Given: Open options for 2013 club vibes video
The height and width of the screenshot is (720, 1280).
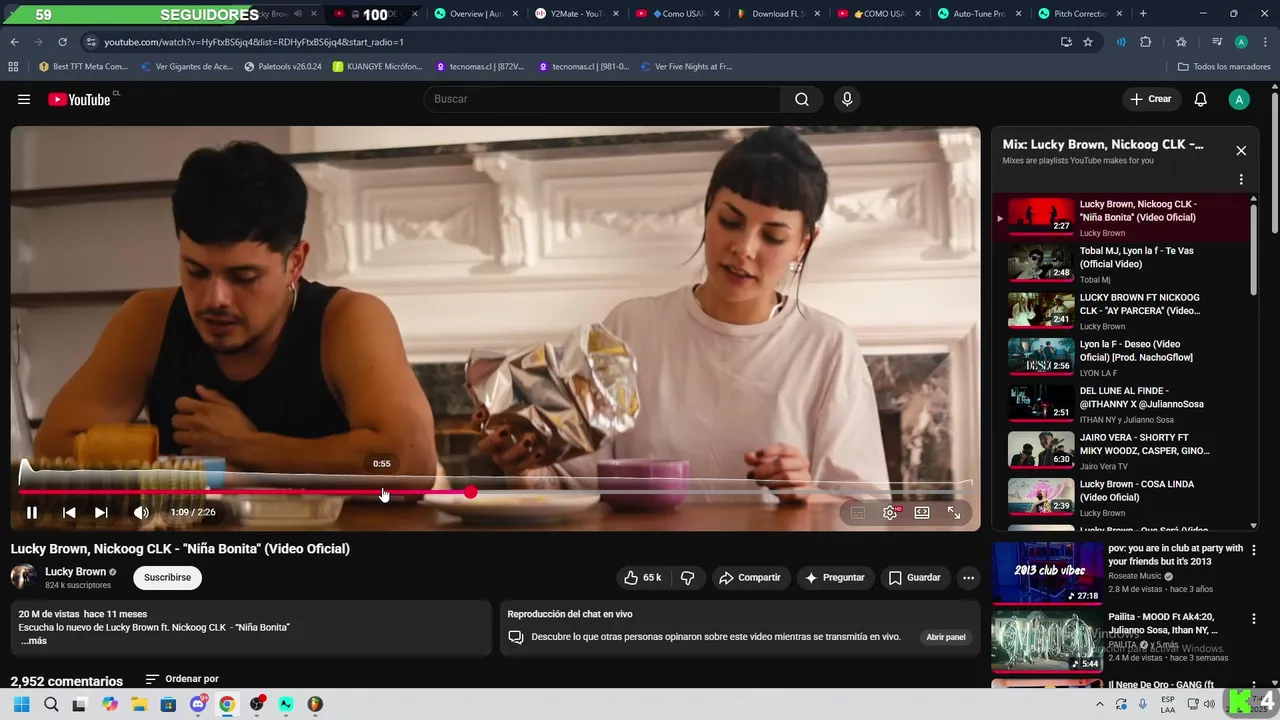Looking at the screenshot, I should [x=1254, y=549].
